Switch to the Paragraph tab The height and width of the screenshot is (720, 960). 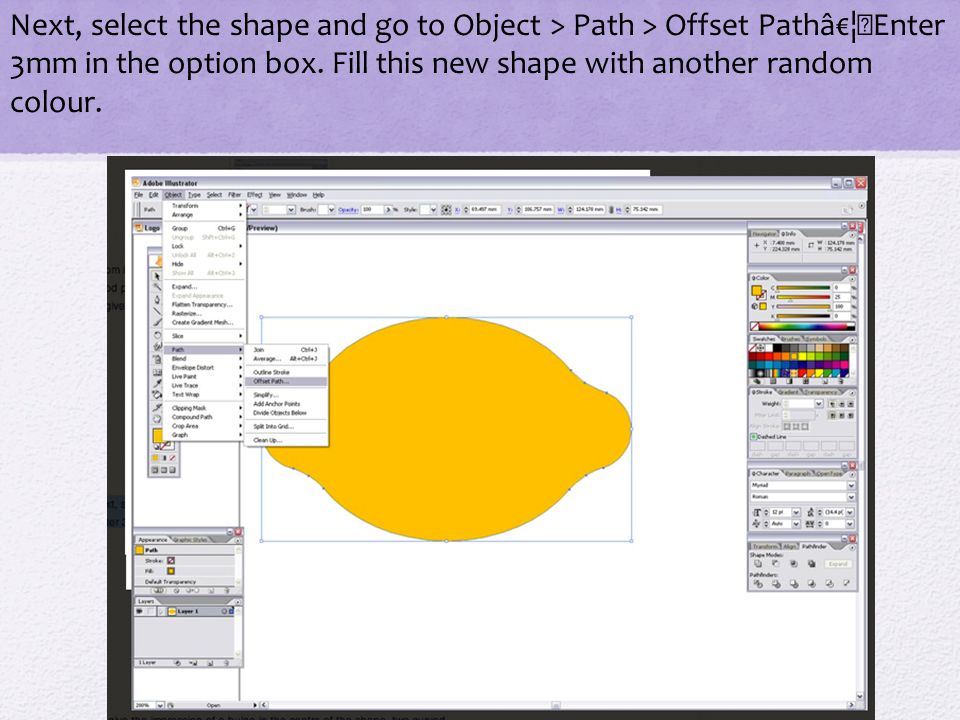coord(799,474)
